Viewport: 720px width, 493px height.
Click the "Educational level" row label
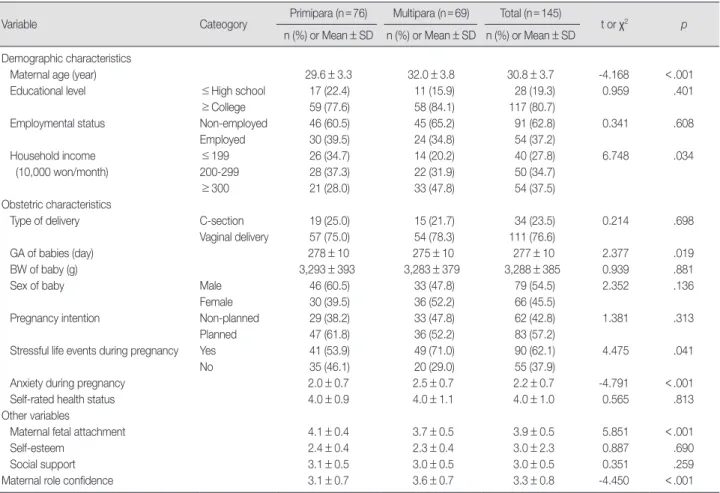click(48, 91)
